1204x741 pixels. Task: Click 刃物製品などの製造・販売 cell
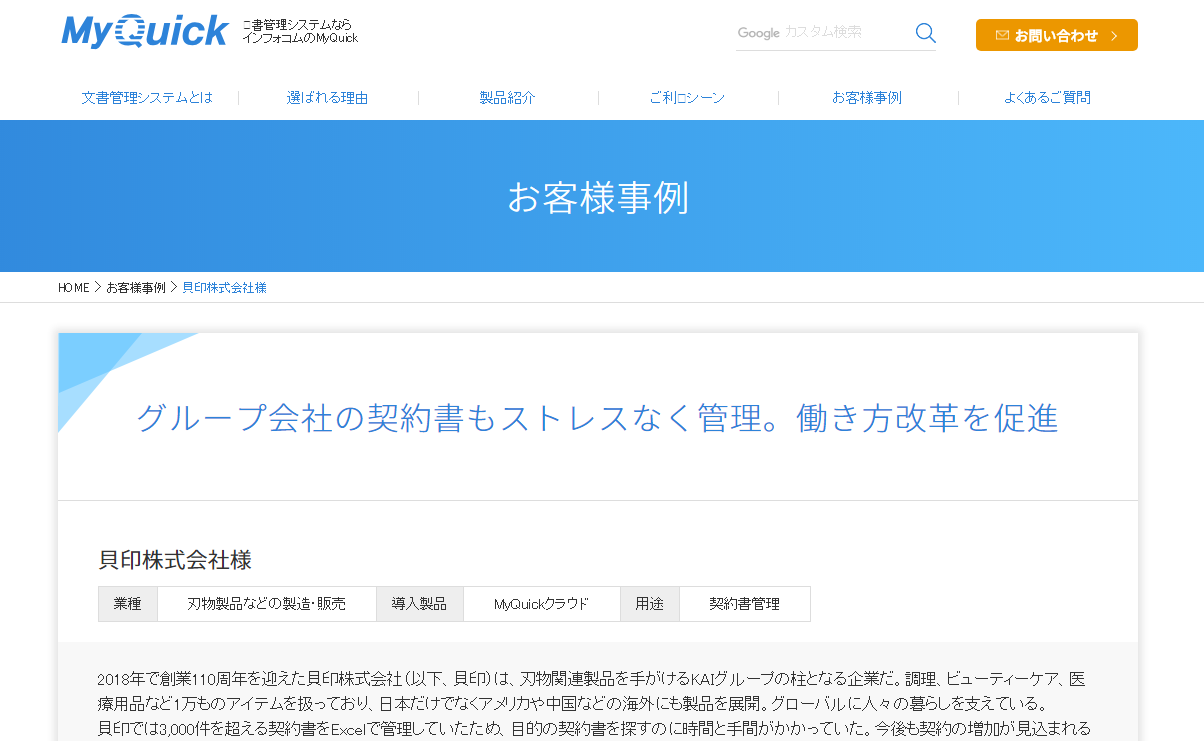[x=267, y=604]
